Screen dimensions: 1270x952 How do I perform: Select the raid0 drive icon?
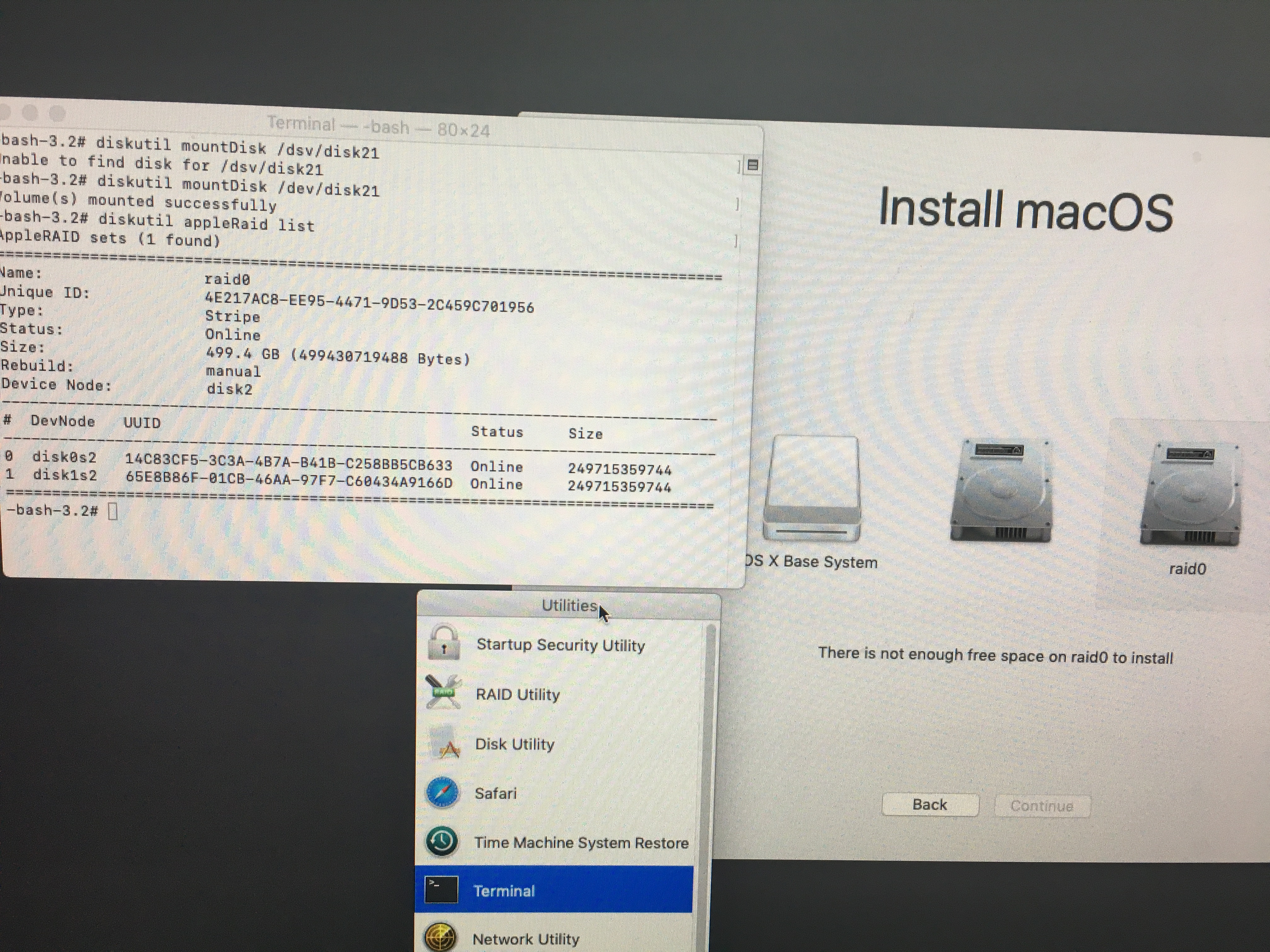click(1190, 495)
